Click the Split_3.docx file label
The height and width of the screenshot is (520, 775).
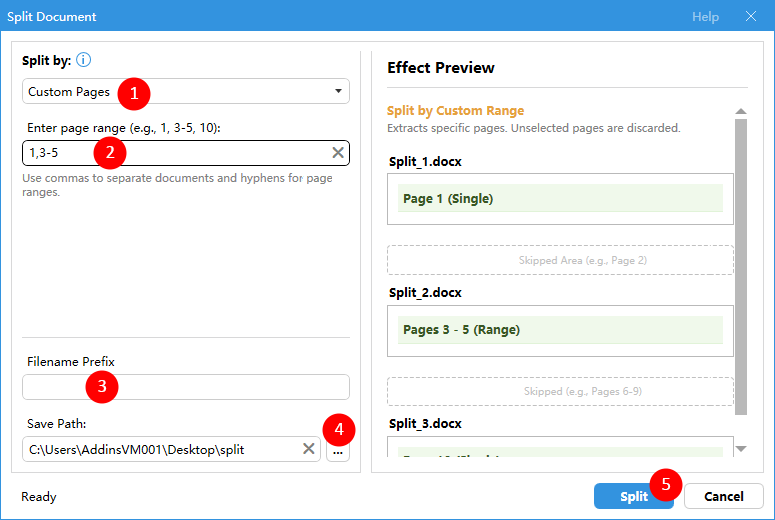pyautogui.click(x=425, y=424)
